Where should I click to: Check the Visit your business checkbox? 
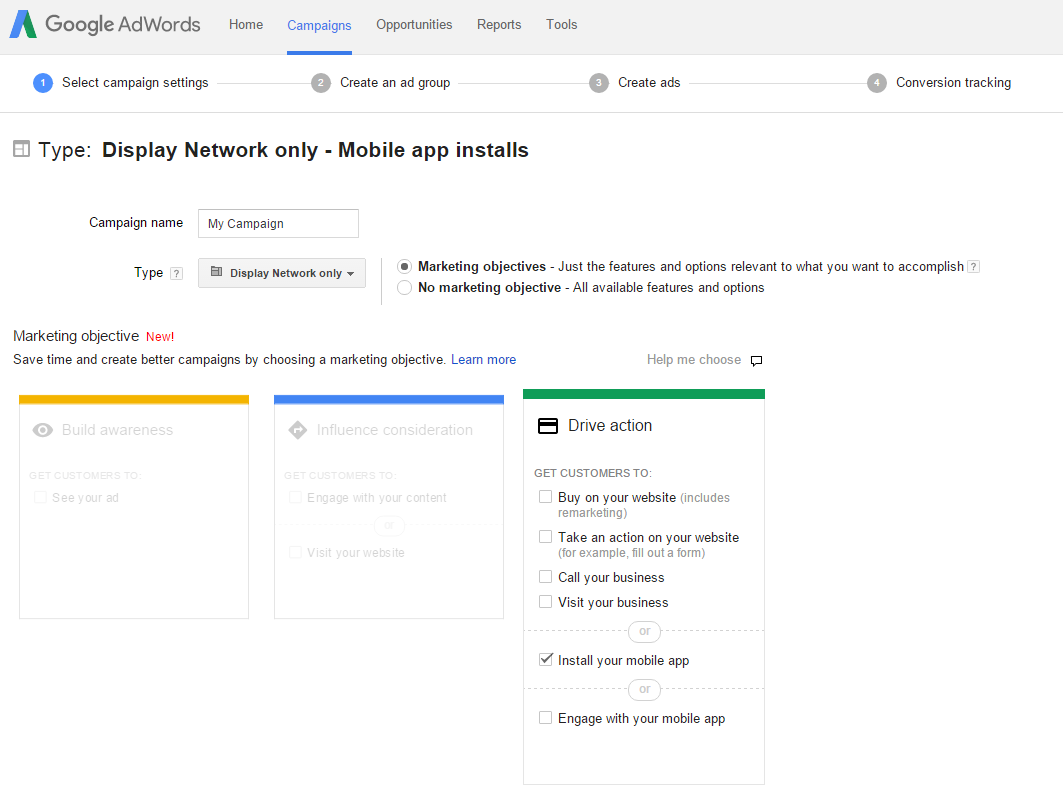(x=545, y=602)
